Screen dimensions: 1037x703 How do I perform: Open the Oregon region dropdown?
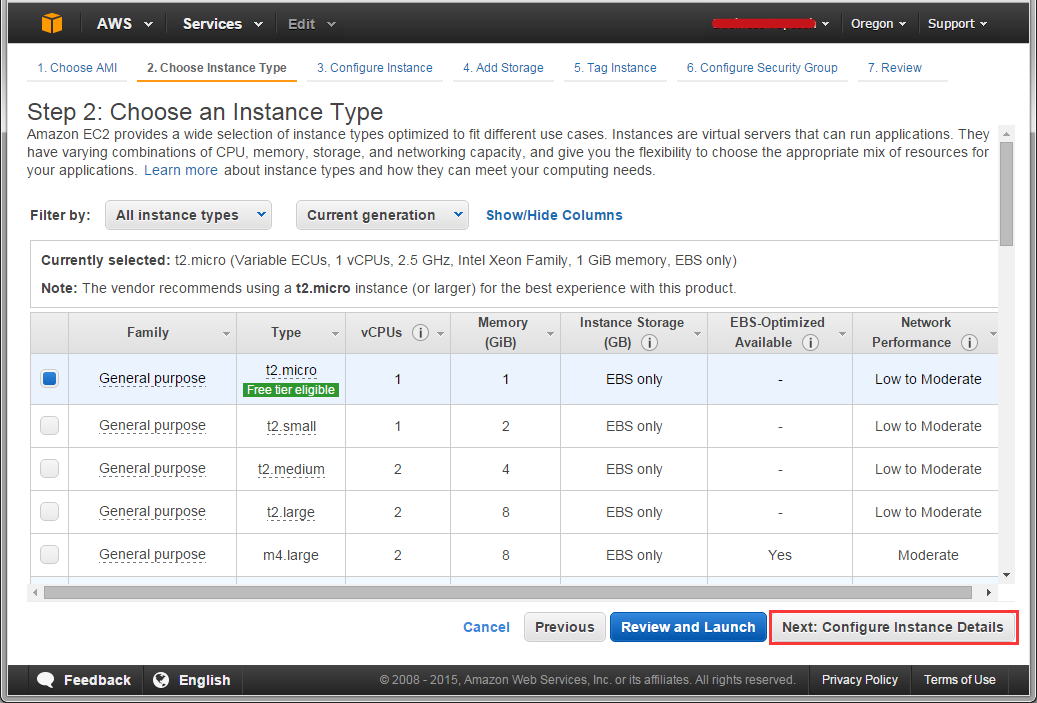(x=878, y=24)
